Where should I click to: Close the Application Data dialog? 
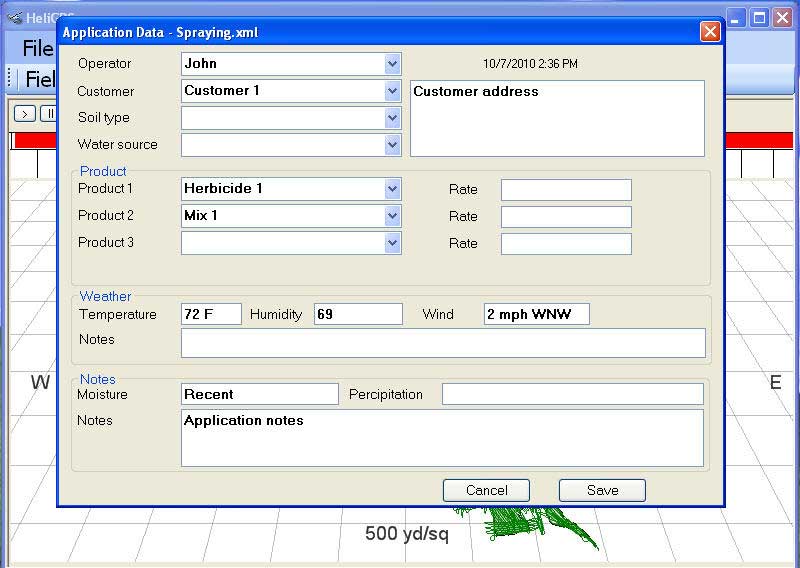click(710, 32)
